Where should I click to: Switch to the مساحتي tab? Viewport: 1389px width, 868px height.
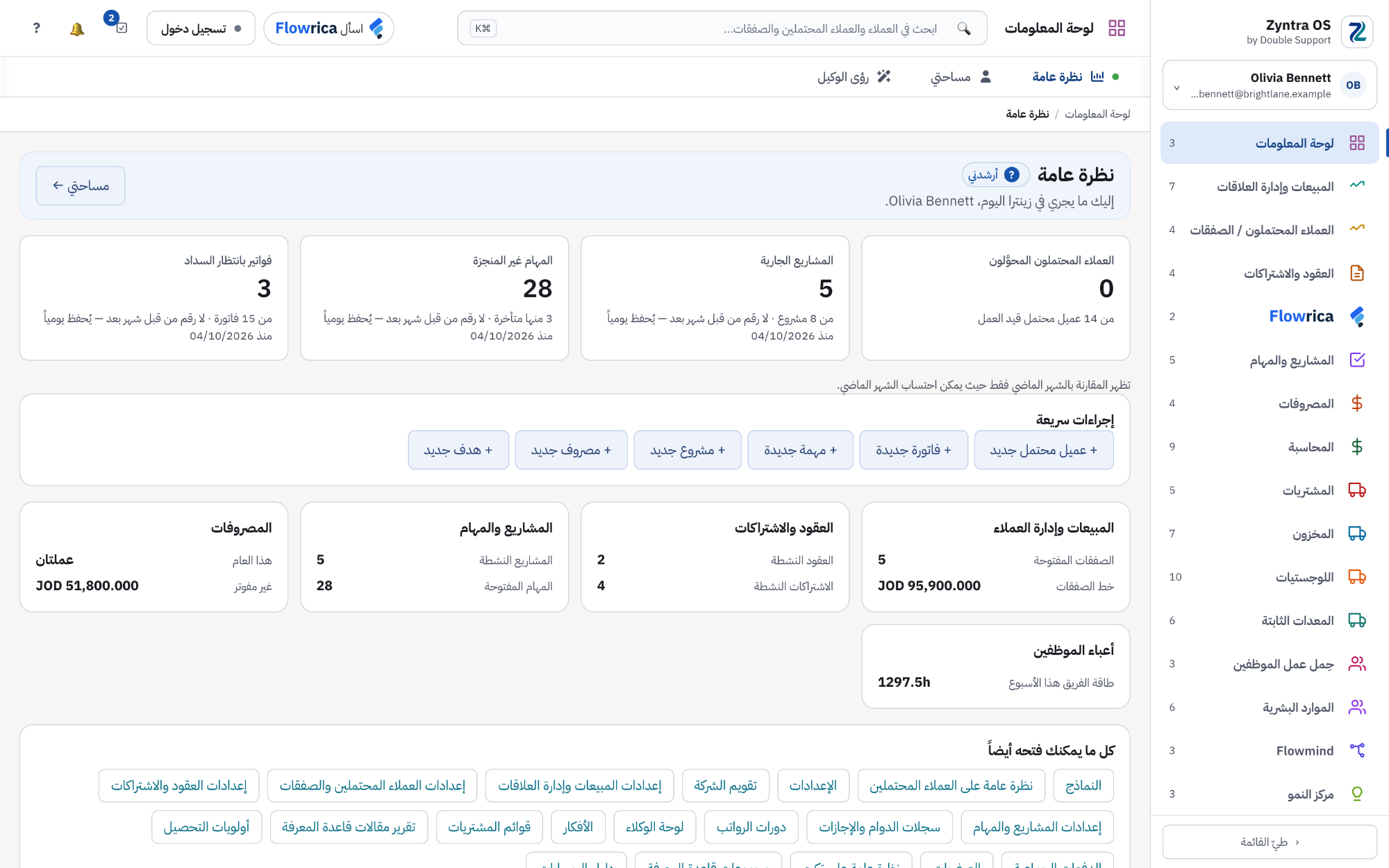tap(961, 76)
